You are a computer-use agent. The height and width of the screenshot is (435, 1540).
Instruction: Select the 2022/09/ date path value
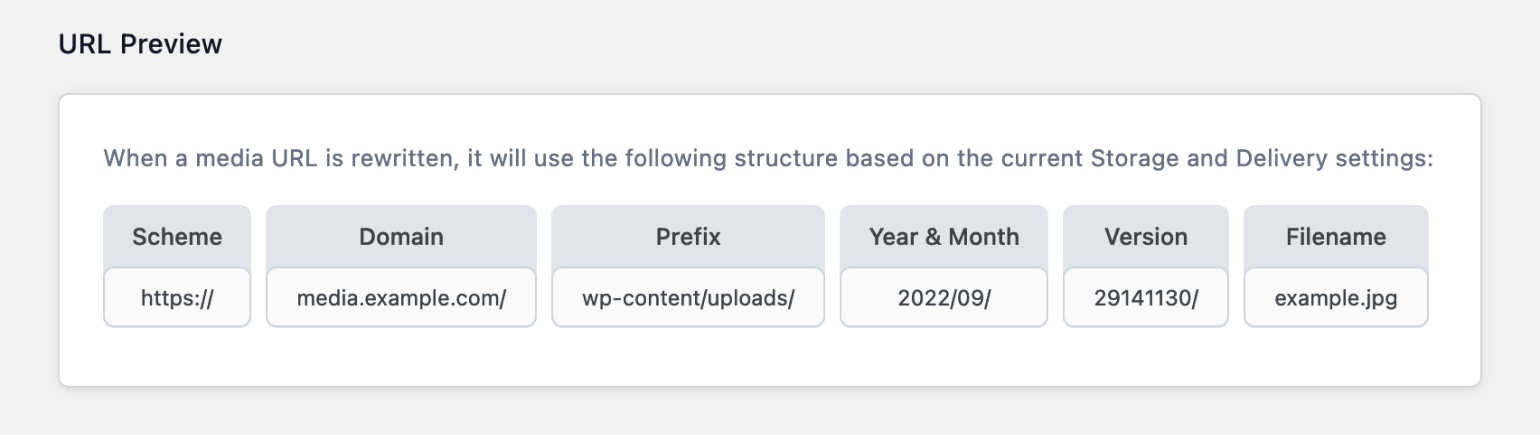coord(944,297)
